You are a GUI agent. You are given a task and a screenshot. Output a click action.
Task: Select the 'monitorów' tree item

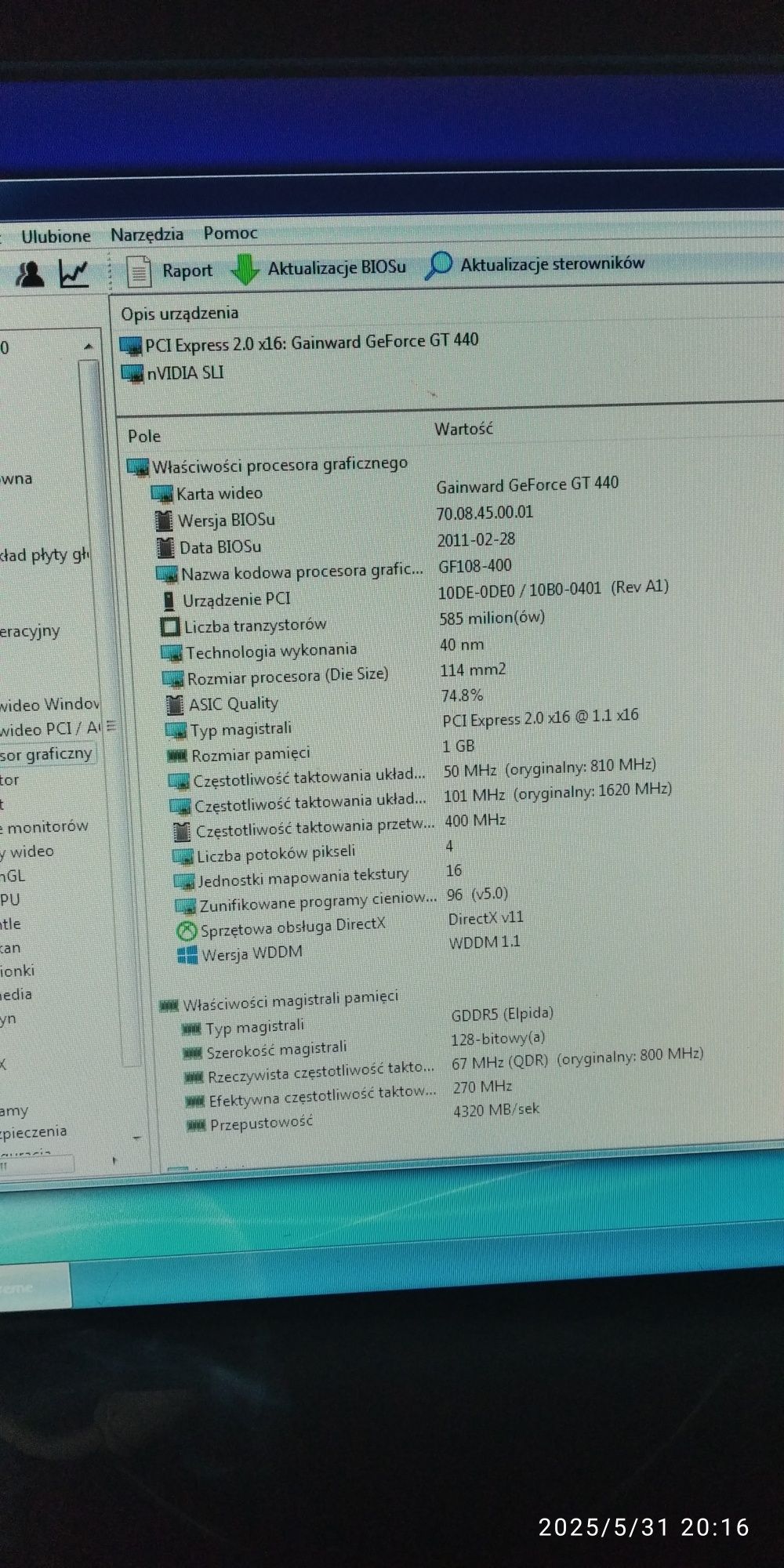pos(45,827)
